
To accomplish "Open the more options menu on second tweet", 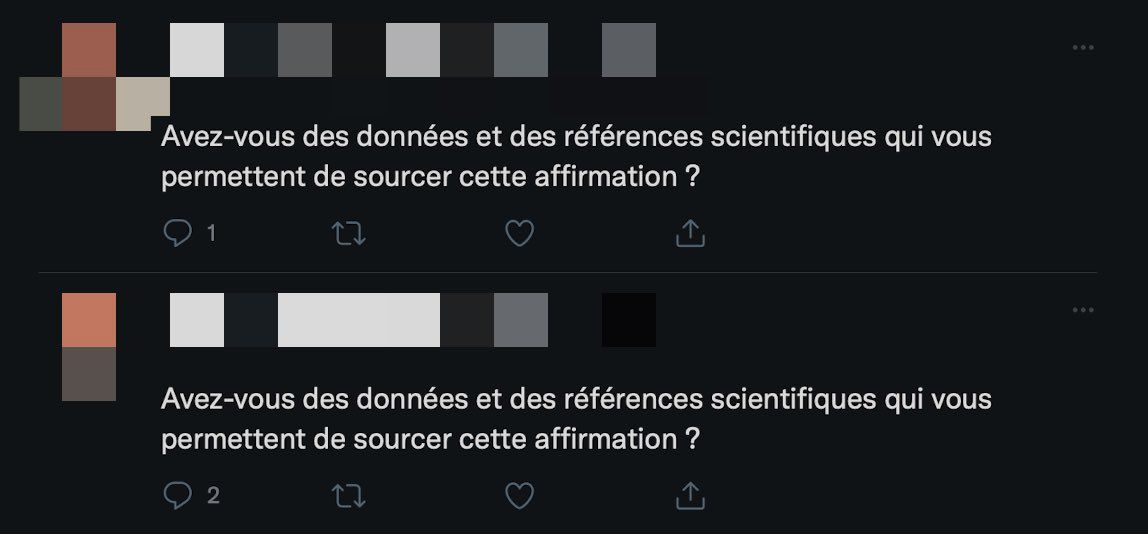I will 1083,311.
